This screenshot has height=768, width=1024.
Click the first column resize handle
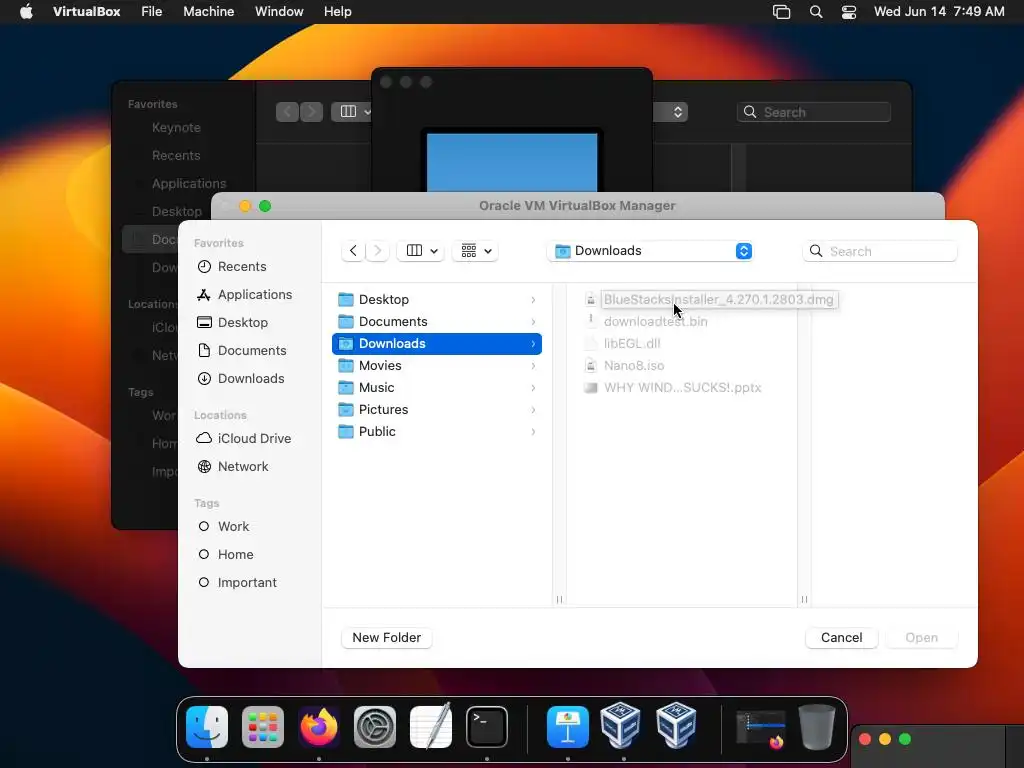559,600
